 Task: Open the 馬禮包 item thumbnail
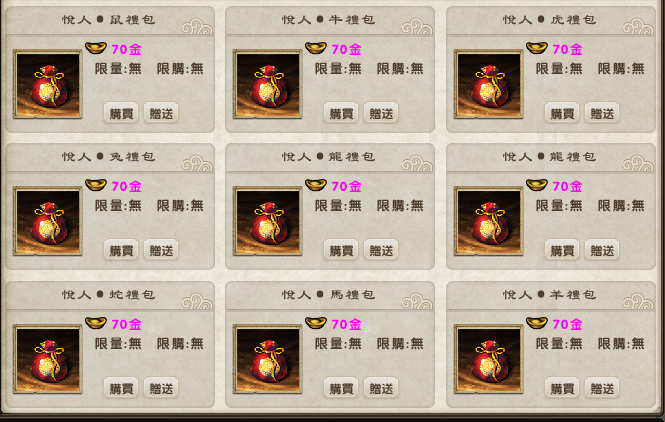pyautogui.click(x=268, y=359)
